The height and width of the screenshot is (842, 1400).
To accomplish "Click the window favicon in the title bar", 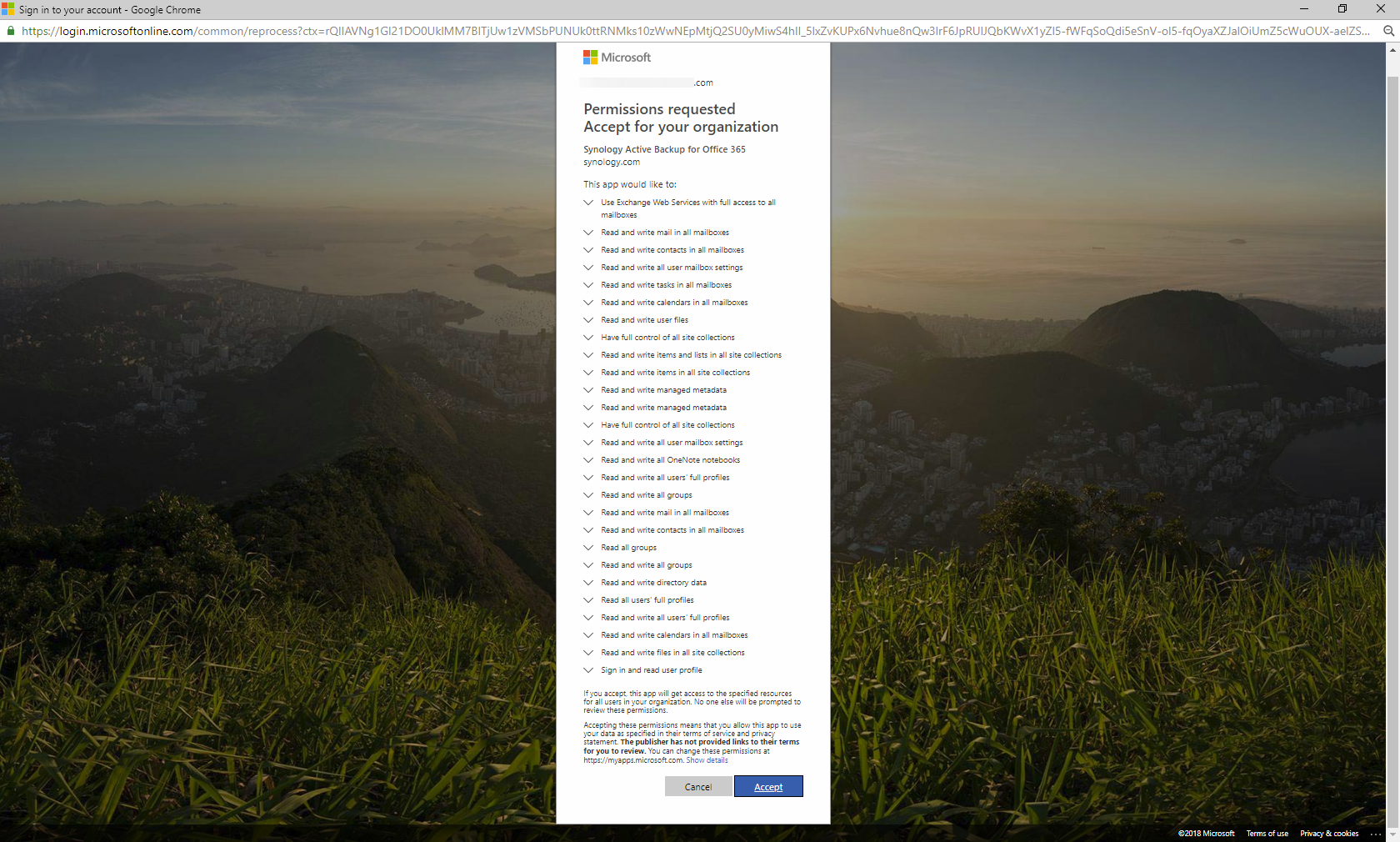I will 7,9.
